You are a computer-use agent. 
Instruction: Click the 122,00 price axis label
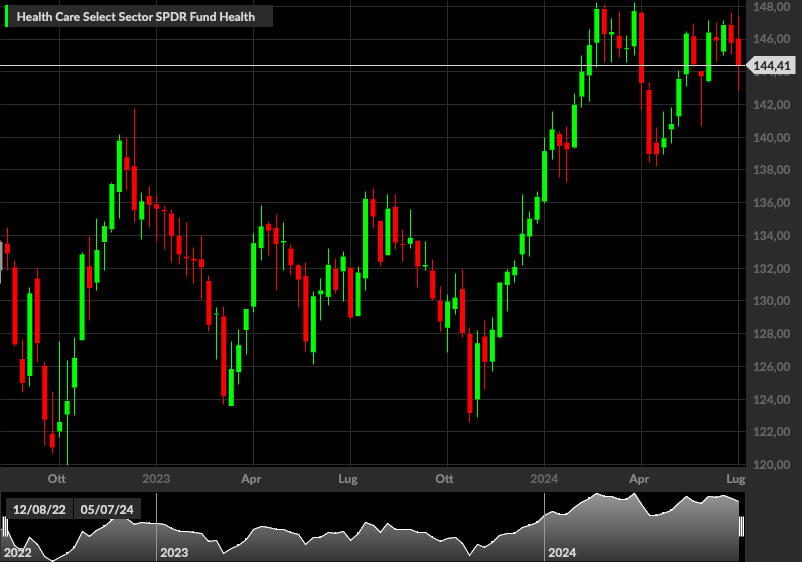tap(771, 432)
